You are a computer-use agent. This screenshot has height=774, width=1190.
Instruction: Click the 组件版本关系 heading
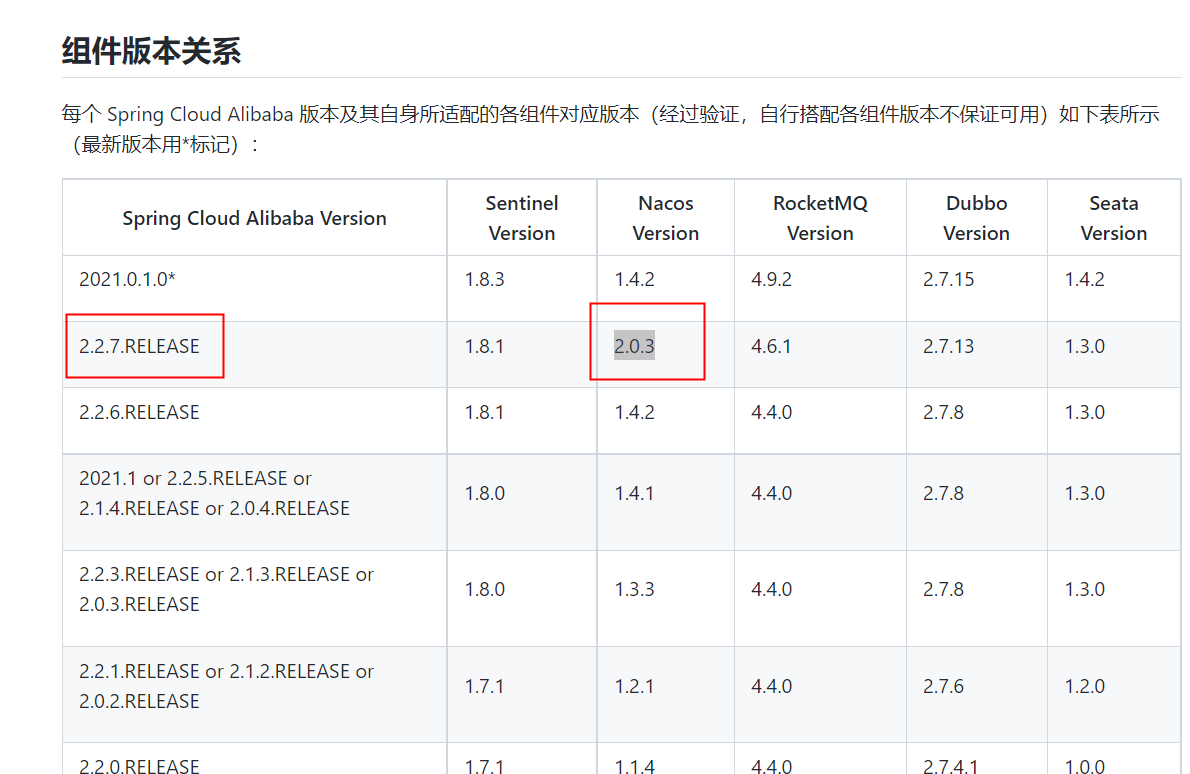tap(151, 51)
